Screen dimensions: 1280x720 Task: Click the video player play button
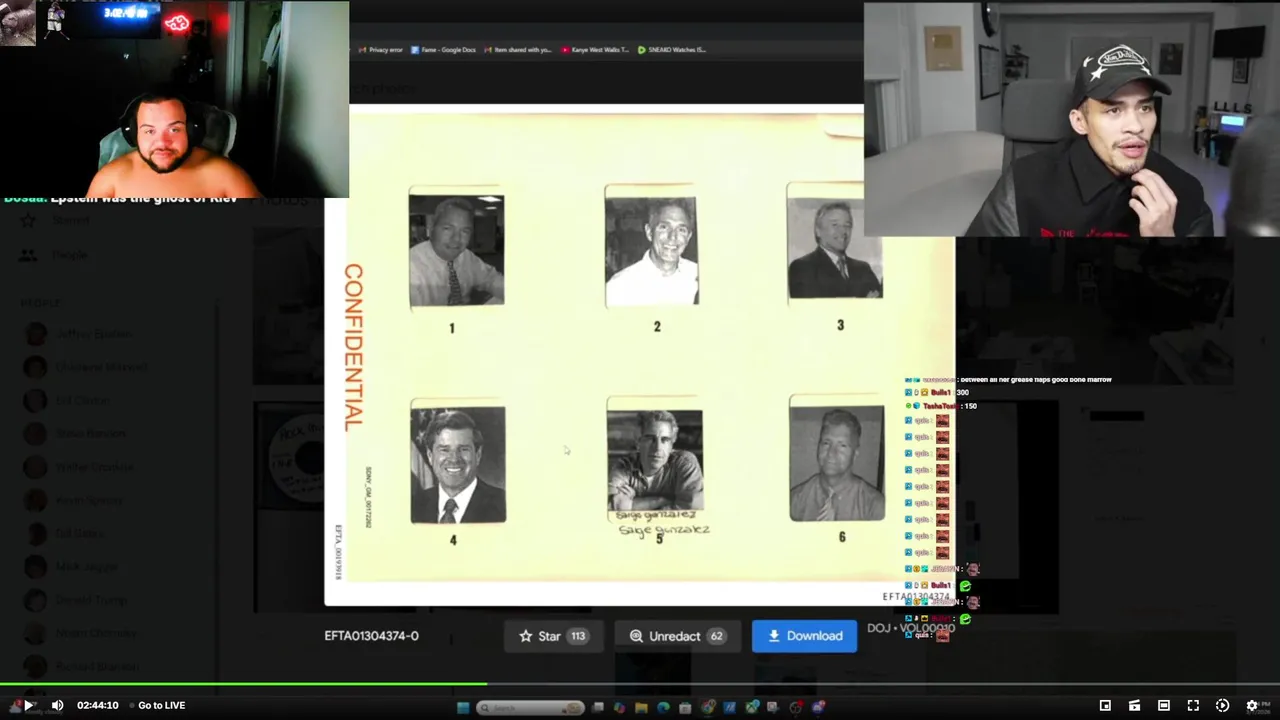tap(28, 705)
